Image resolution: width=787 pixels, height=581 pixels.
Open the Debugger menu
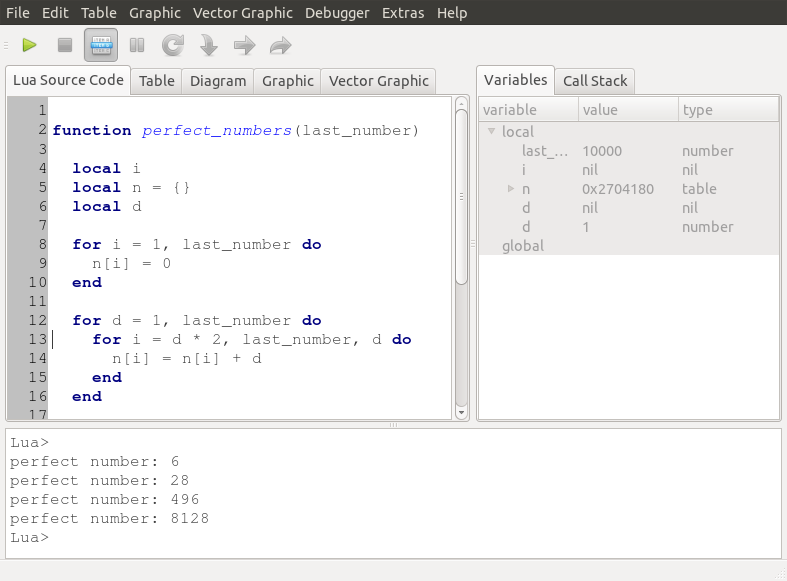pyautogui.click(x=337, y=13)
